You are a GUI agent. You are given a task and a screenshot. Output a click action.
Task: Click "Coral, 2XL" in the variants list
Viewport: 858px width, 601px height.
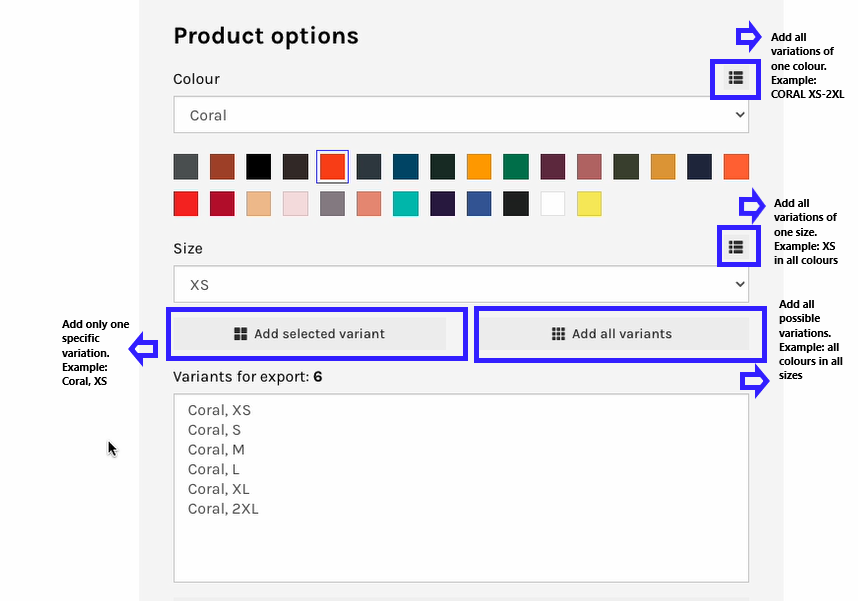(223, 509)
